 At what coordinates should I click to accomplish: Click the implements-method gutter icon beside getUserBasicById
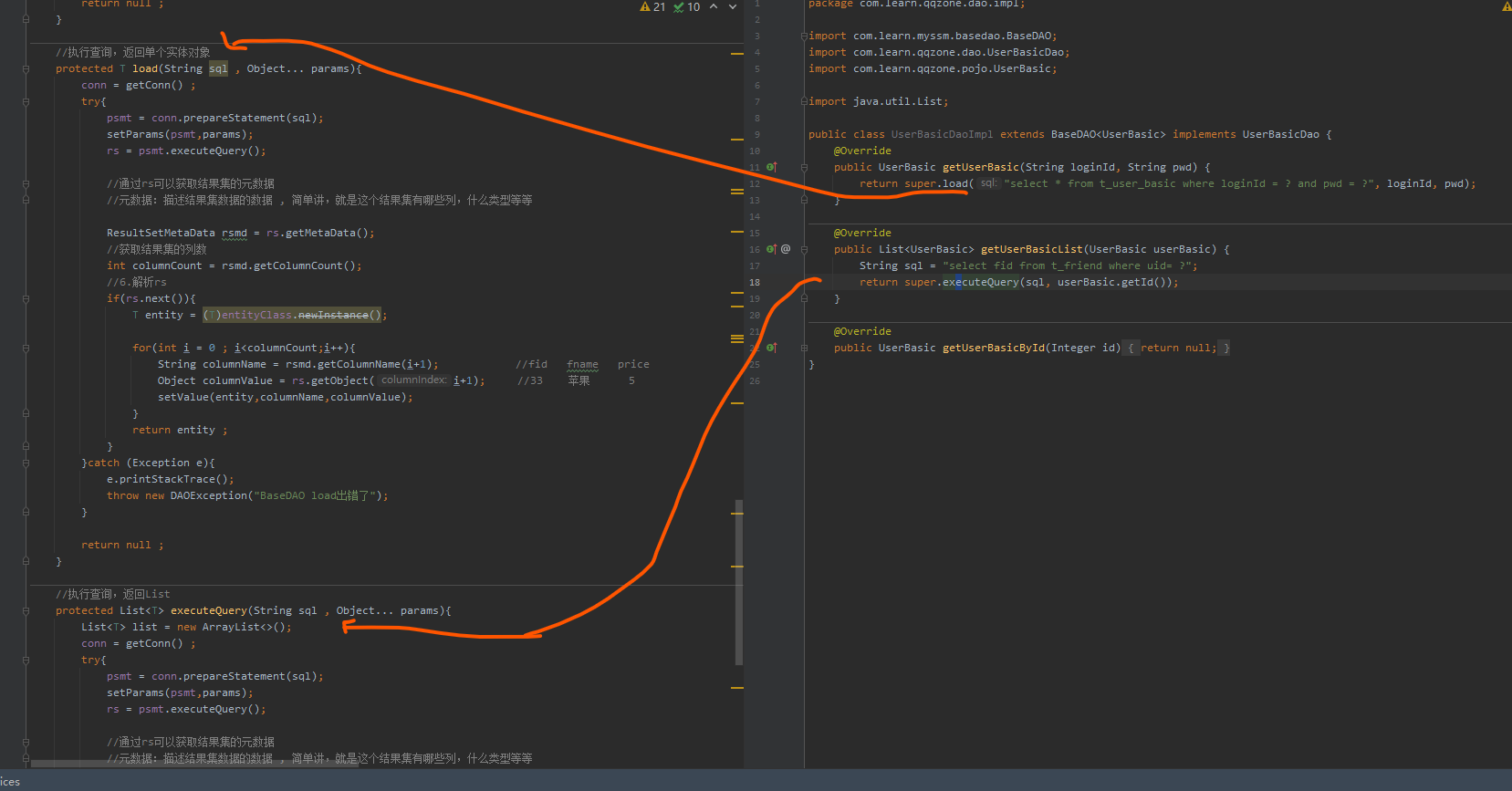771,348
